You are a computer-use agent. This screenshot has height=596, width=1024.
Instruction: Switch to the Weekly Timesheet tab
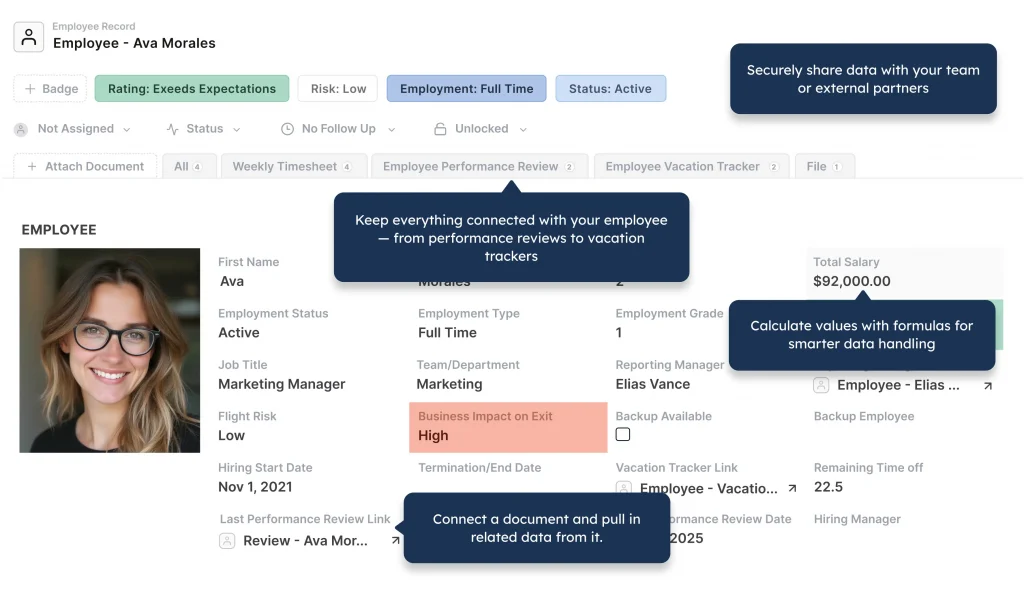pyautogui.click(x=294, y=166)
